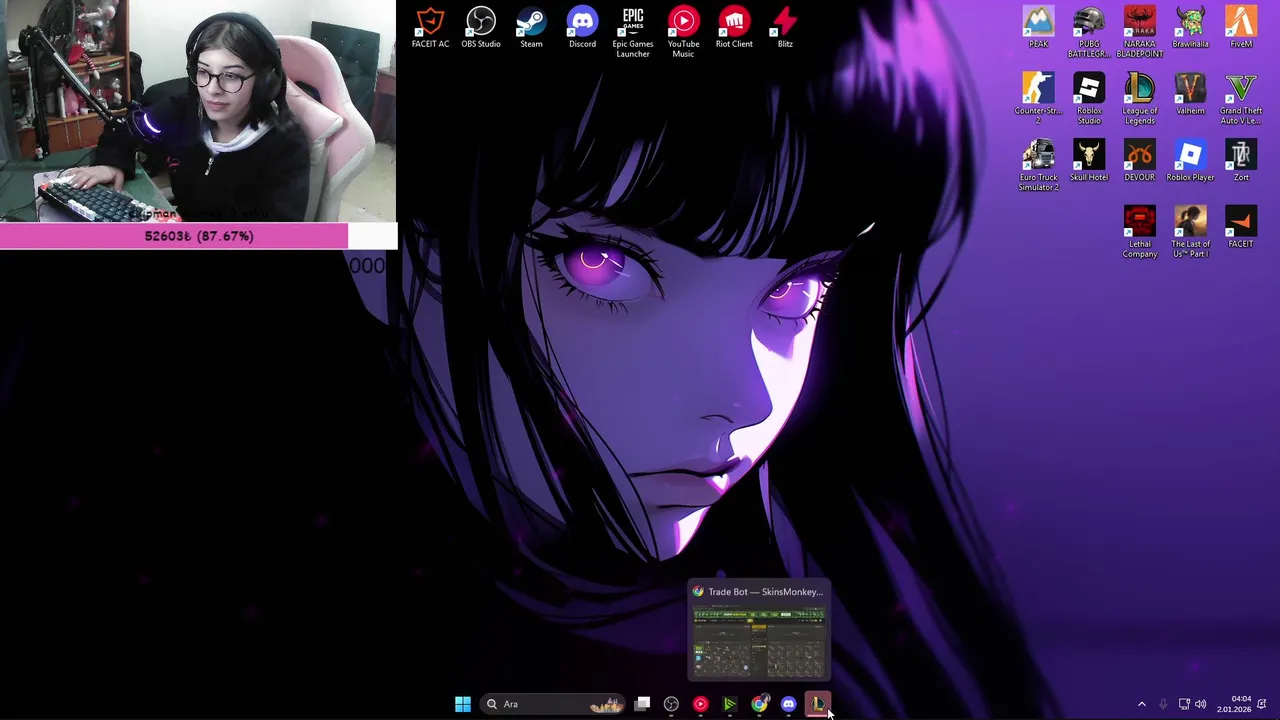
Task: Click the green play-arrow taskbar icon
Action: [x=730, y=704]
